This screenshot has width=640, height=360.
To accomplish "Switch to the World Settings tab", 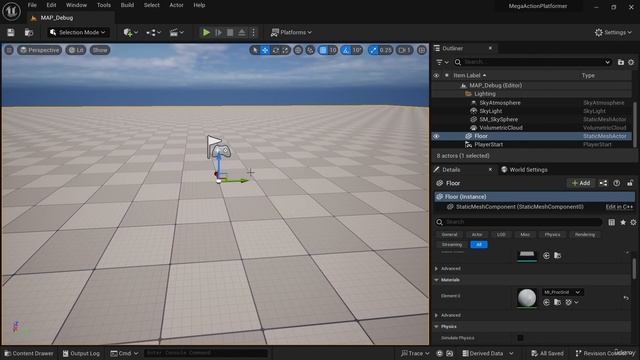I will 524,169.
